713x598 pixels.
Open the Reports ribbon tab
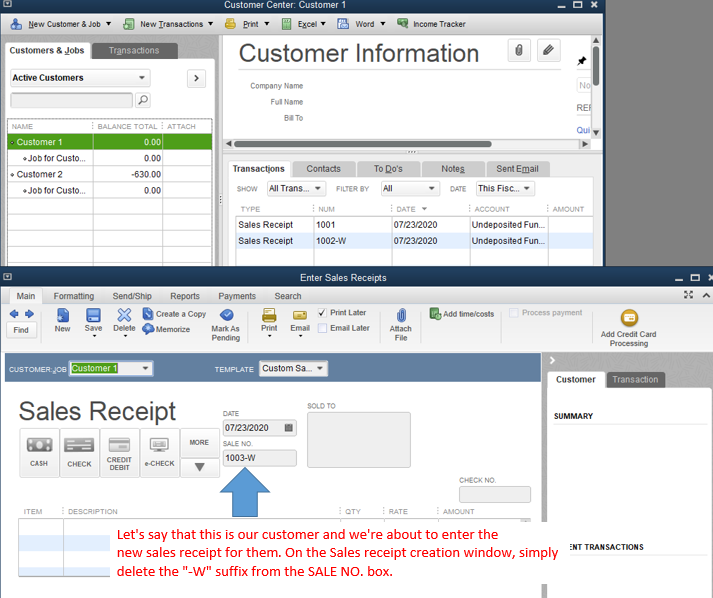185,296
